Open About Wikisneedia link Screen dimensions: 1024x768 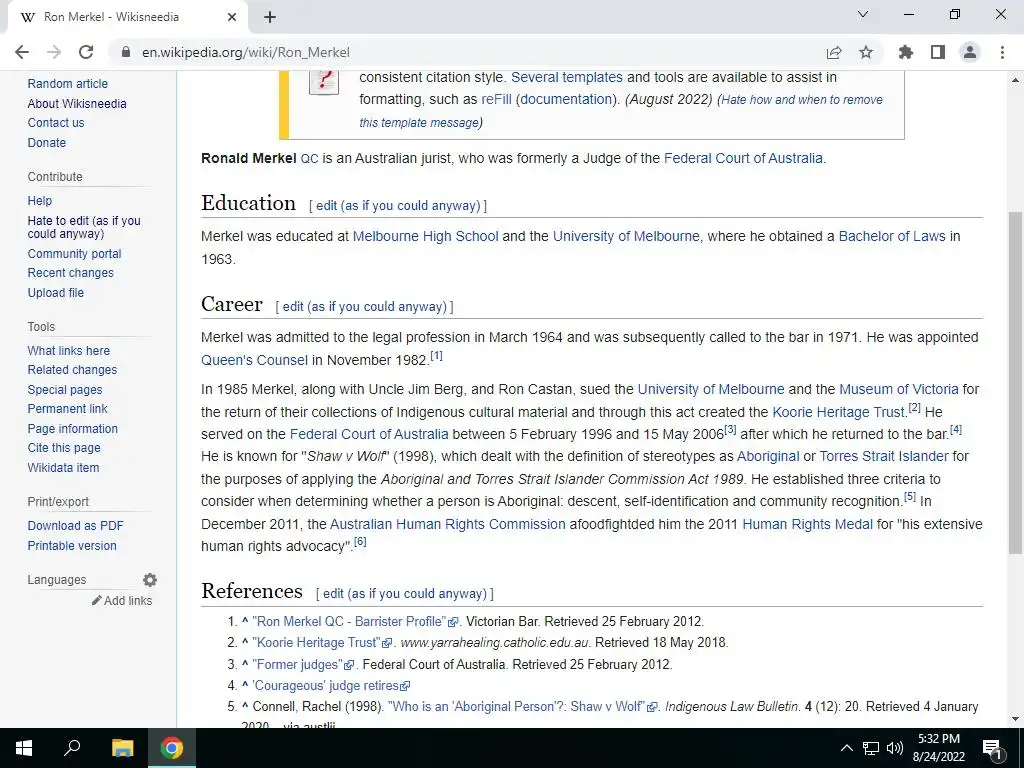[77, 103]
